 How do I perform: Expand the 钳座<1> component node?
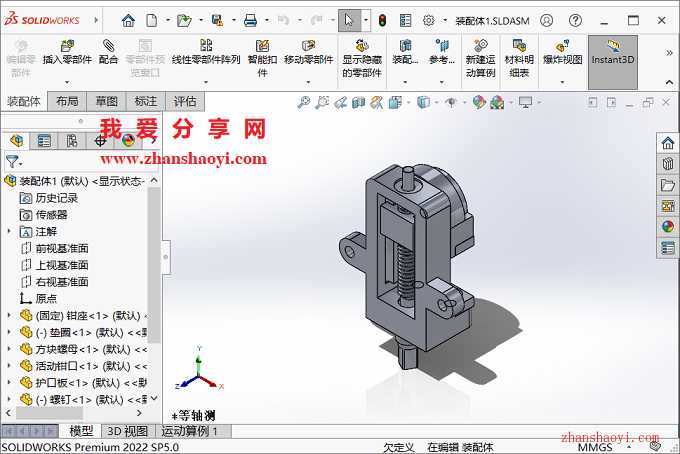10,315
